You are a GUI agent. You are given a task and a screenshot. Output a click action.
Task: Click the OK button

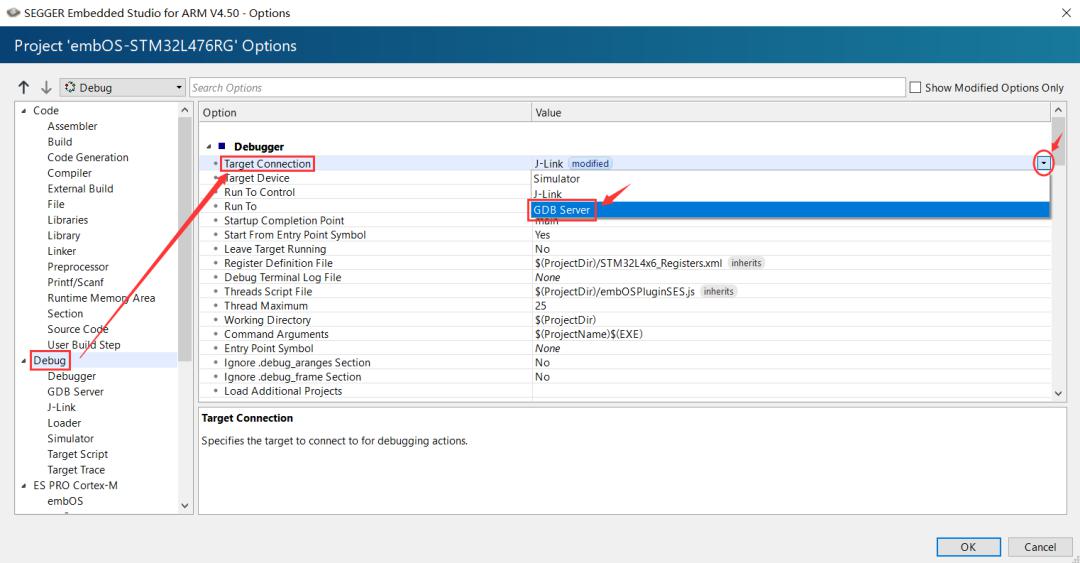click(968, 547)
